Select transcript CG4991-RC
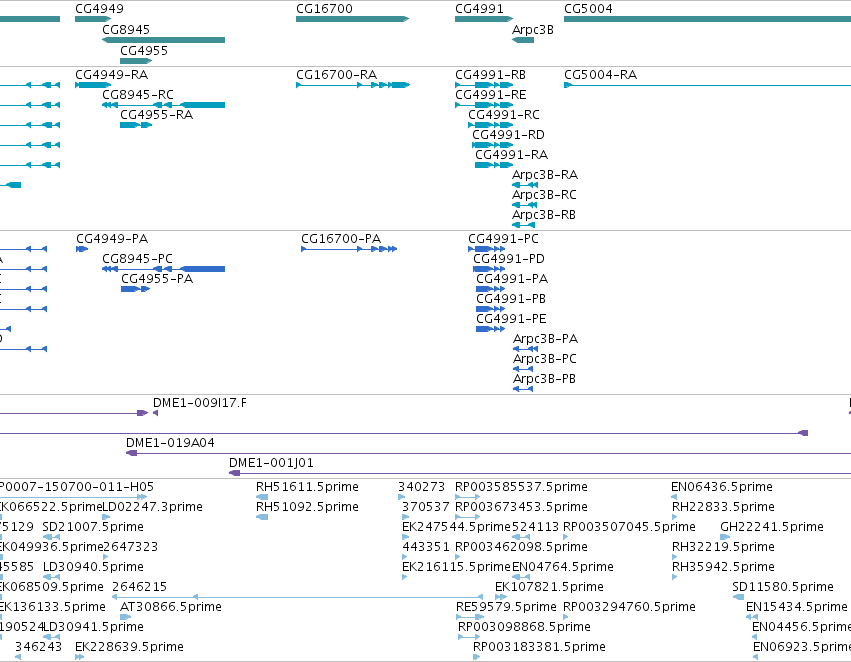The height and width of the screenshot is (662, 851). tap(504, 114)
